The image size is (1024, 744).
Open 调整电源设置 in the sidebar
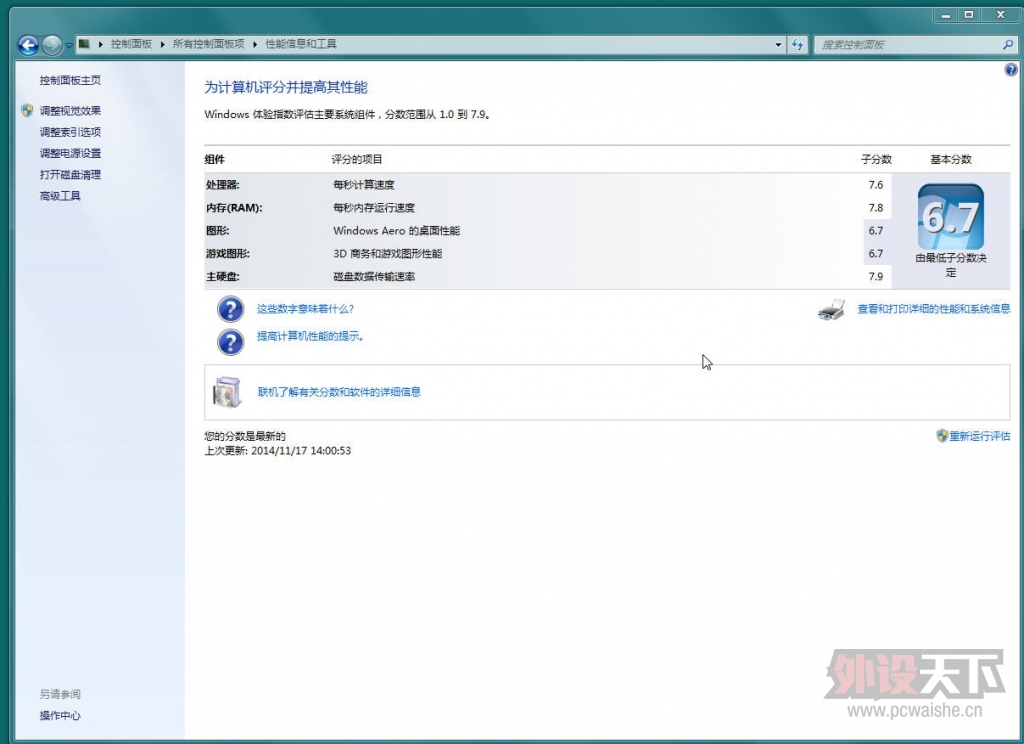pos(70,154)
